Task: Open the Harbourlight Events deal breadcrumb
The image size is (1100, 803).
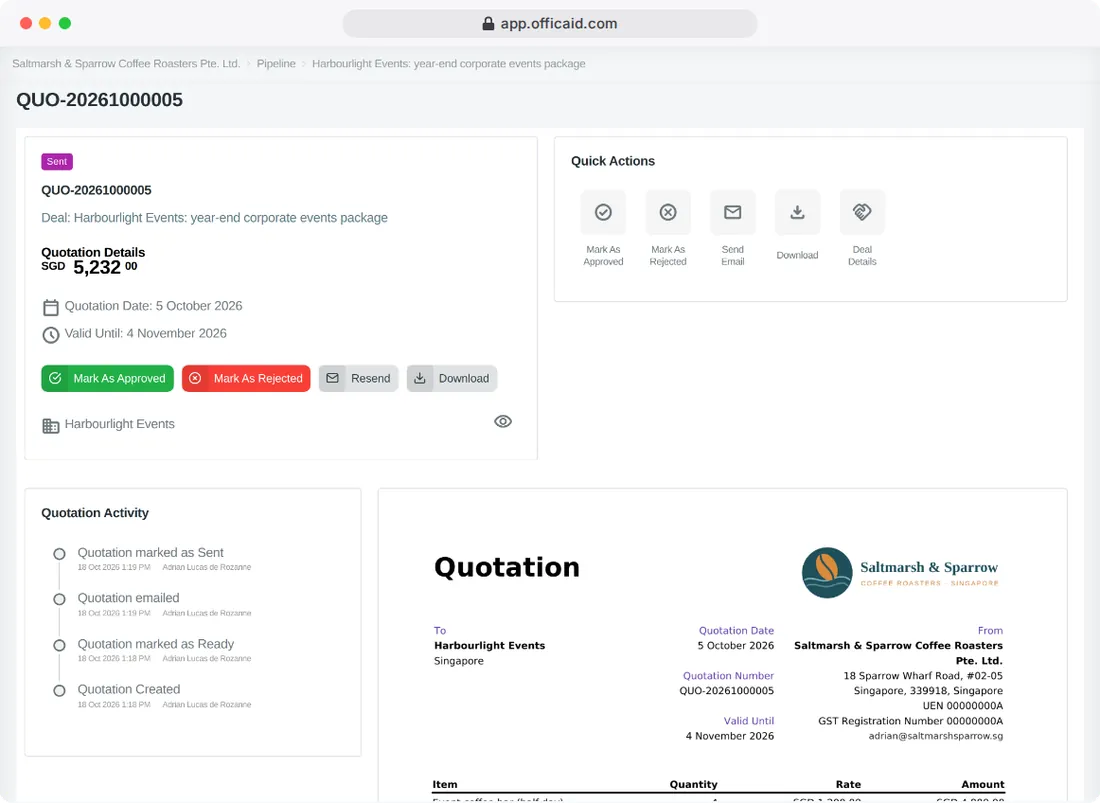Action: click(x=448, y=63)
